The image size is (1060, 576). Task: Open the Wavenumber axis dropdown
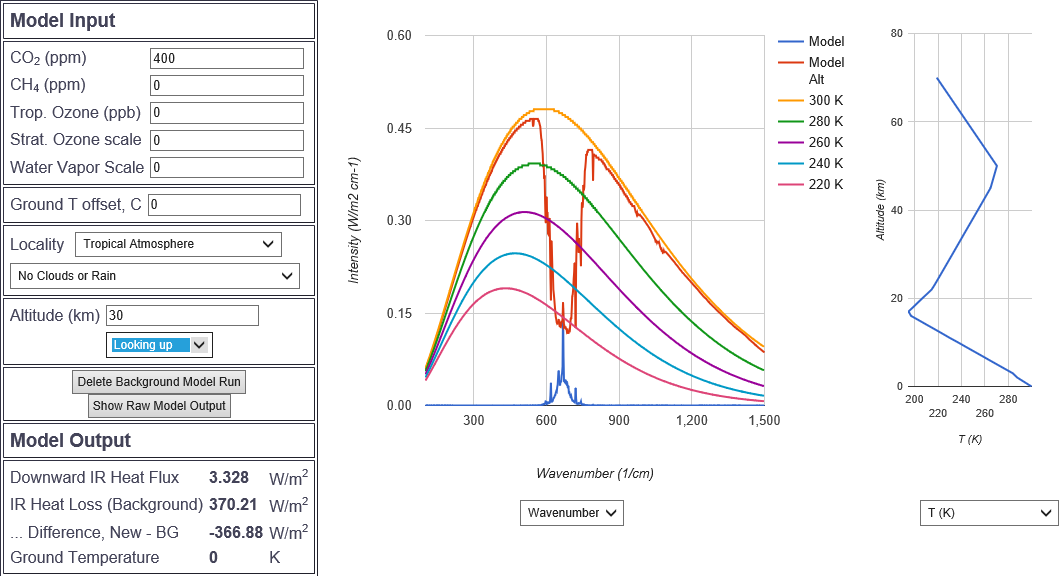tap(571, 513)
